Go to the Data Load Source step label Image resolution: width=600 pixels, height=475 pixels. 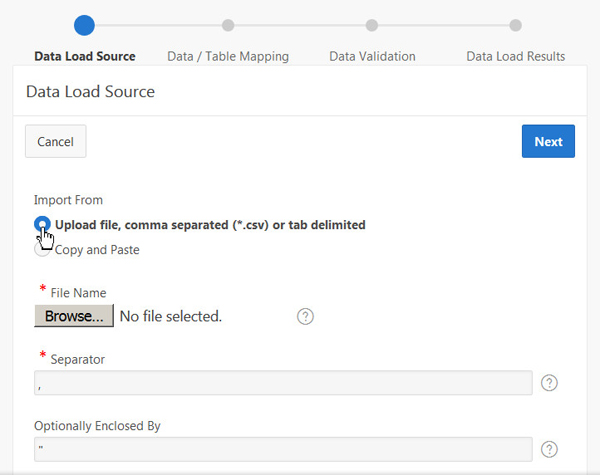tap(85, 56)
